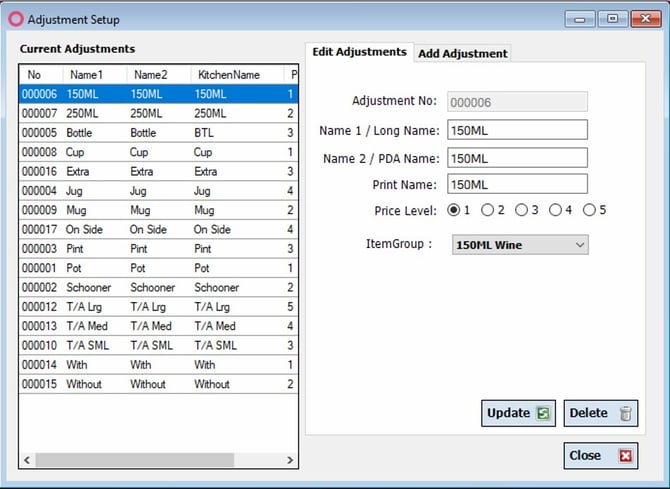Screen dimensions: 670x489
Task: Click the horizontal scrollbar right arrow
Action: pyautogui.click(x=290, y=460)
